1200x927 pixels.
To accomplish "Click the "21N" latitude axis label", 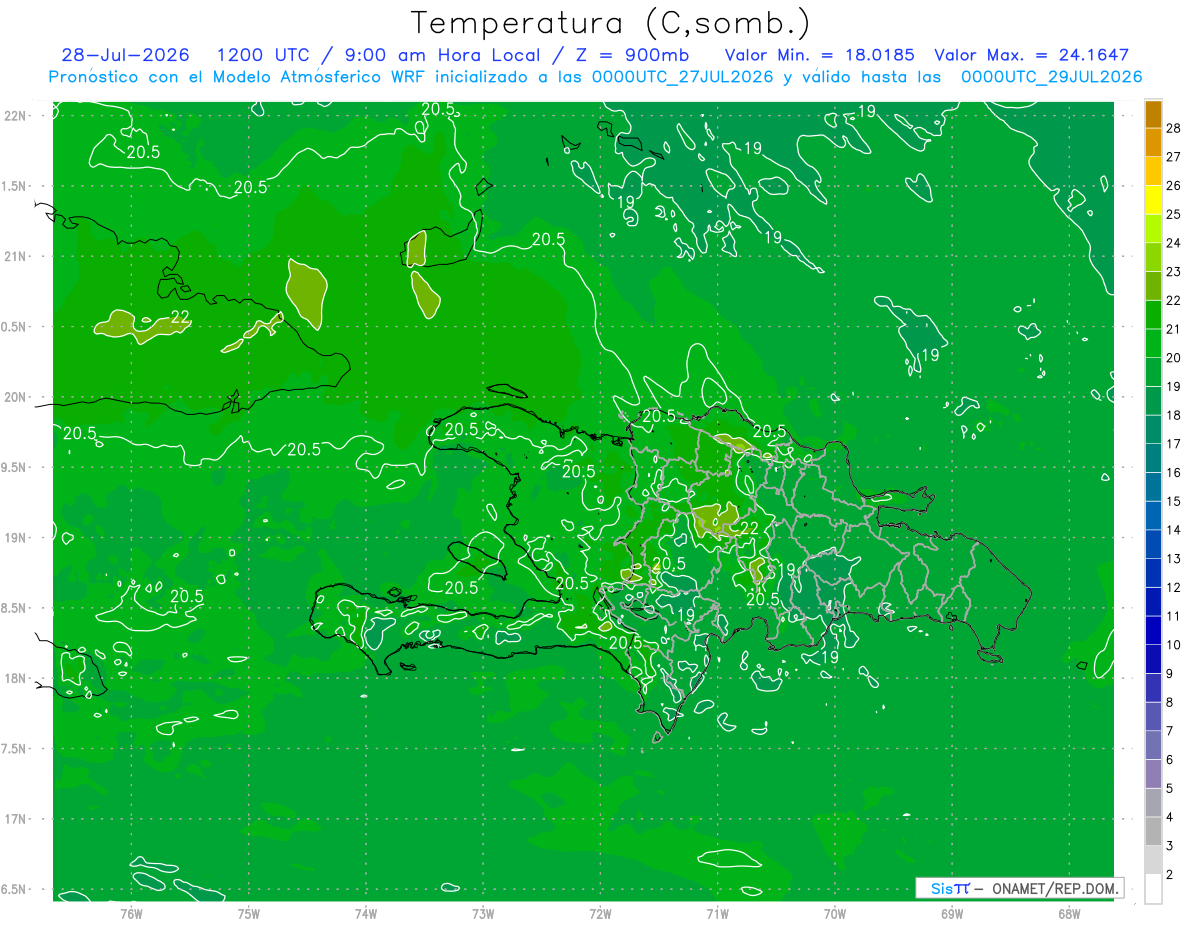I will tap(17, 256).
